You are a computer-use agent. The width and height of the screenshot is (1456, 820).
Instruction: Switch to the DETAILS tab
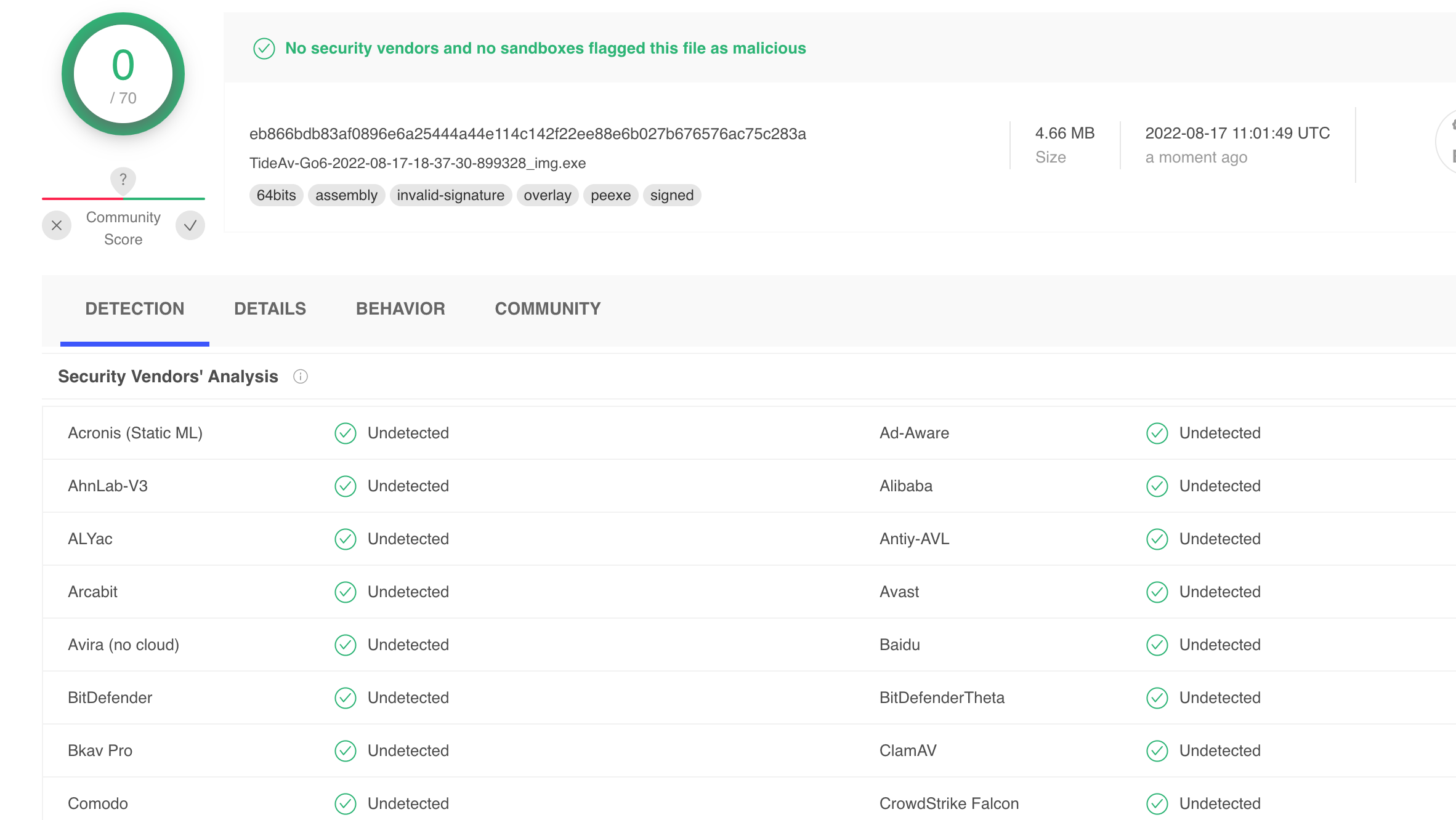pyautogui.click(x=270, y=309)
